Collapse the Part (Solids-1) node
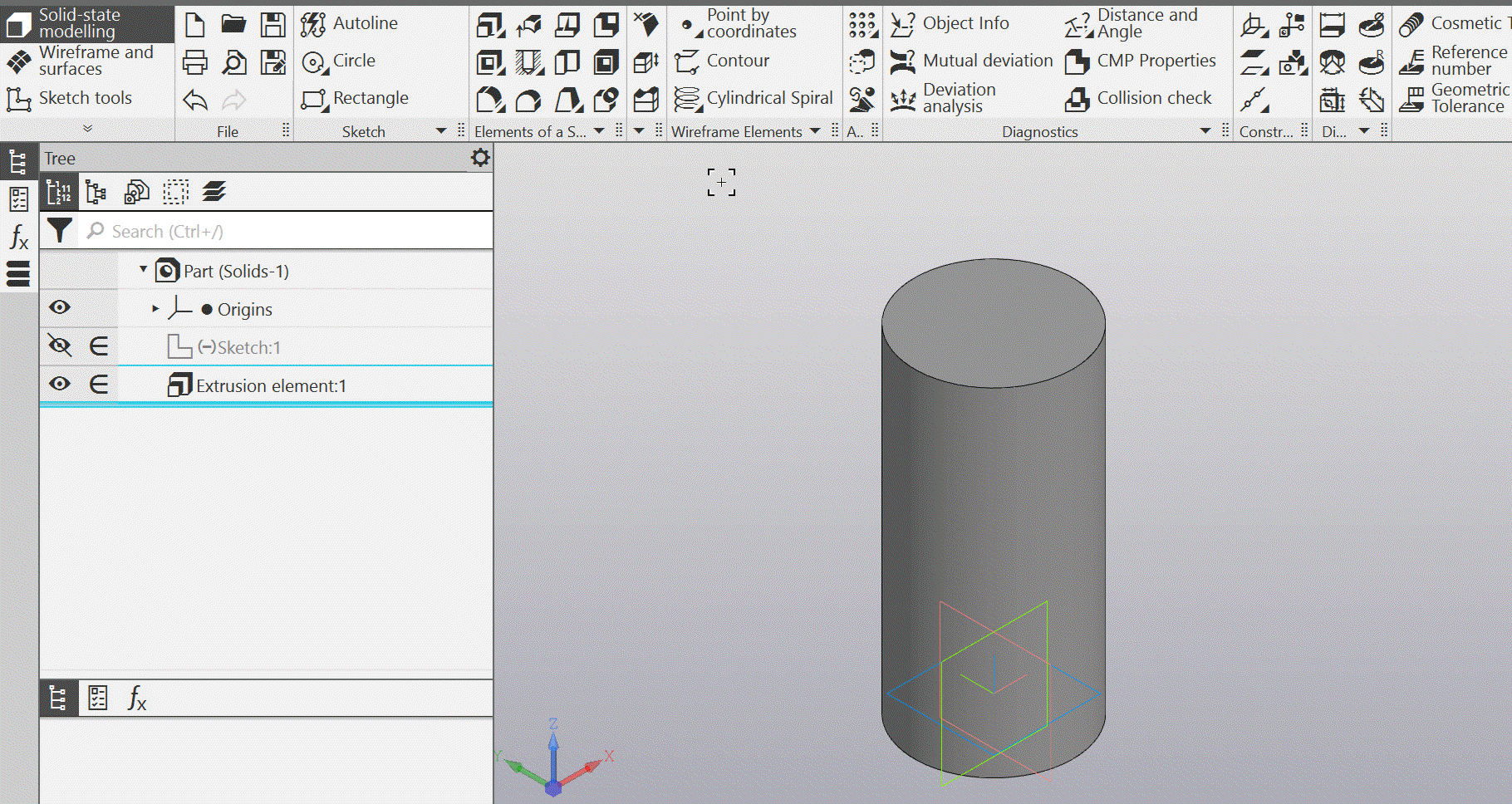This screenshot has height=804, width=1512. click(143, 270)
